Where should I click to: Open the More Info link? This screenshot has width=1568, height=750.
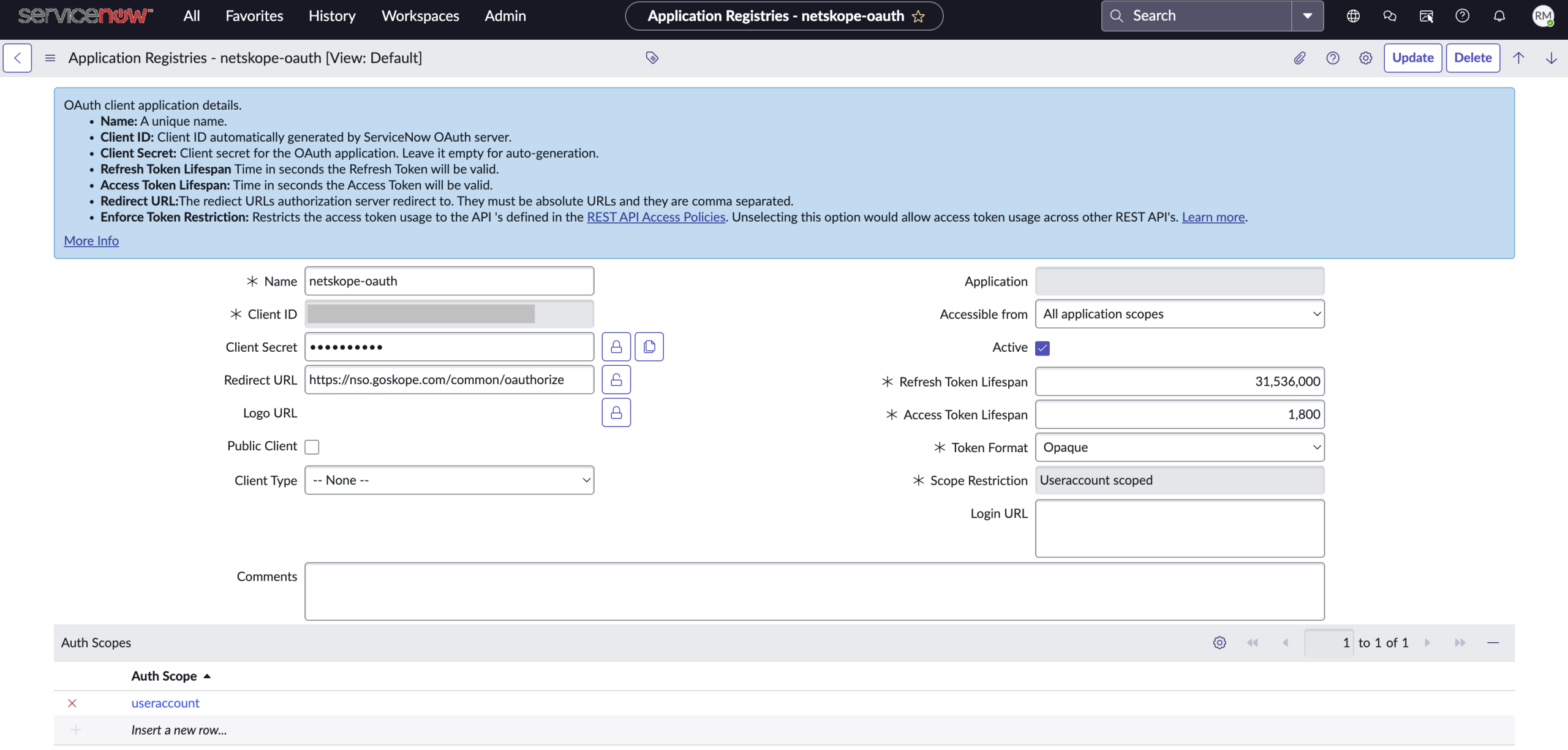coord(91,241)
